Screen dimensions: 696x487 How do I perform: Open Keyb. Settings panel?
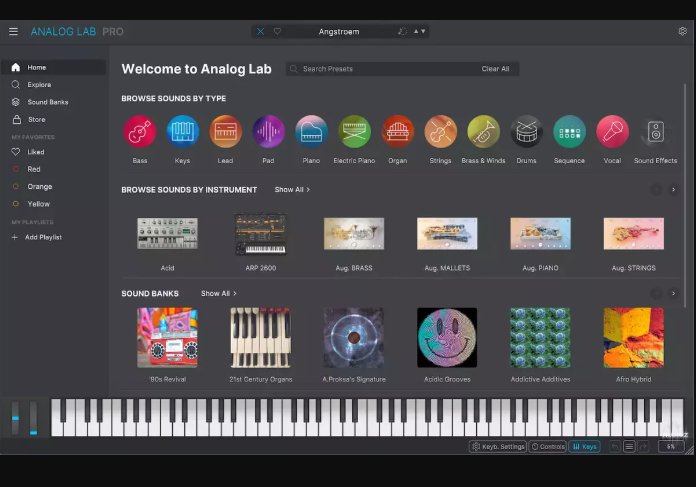click(x=498, y=447)
